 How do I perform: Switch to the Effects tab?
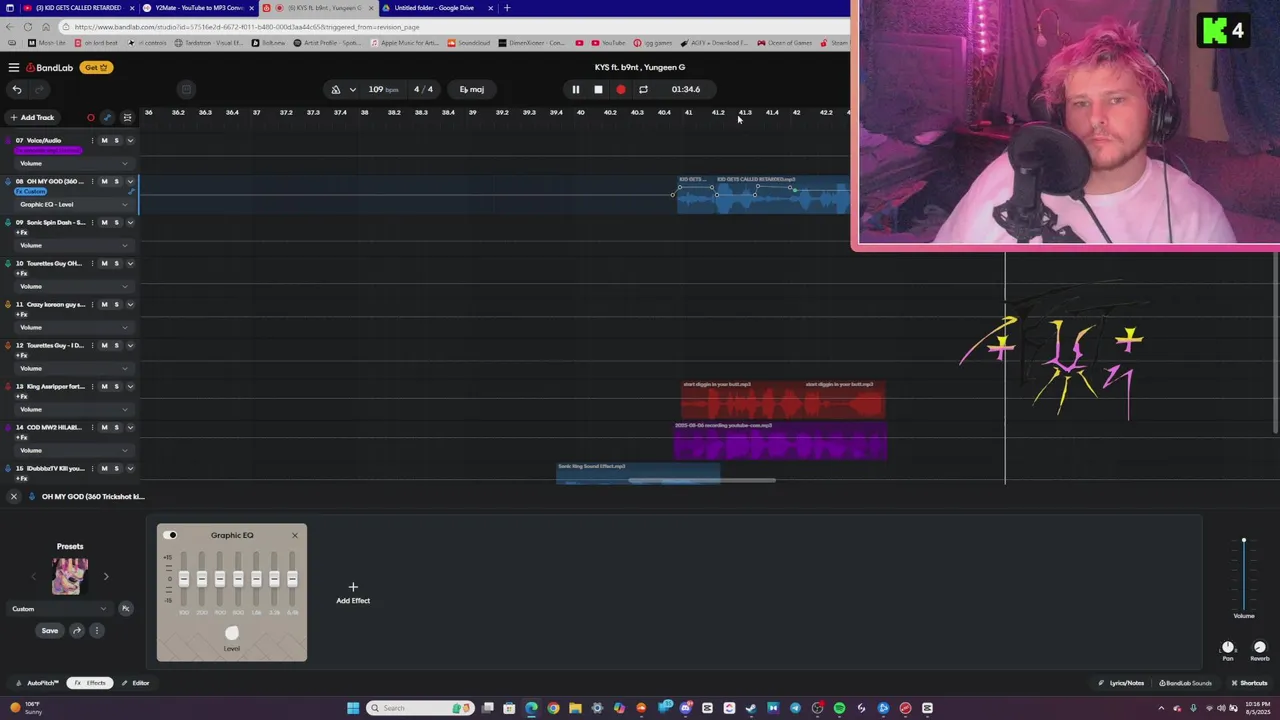pyautogui.click(x=90, y=683)
